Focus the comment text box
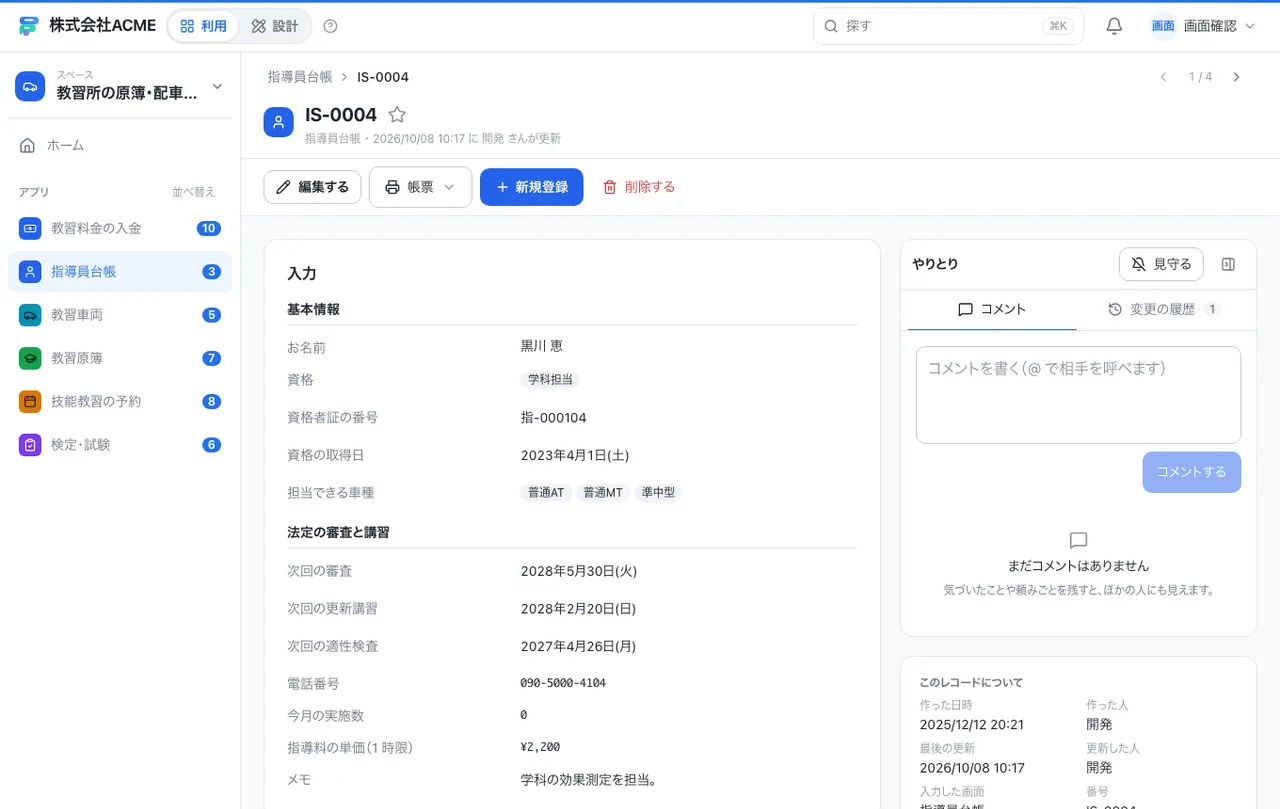The width and height of the screenshot is (1280, 809). 1078,395
